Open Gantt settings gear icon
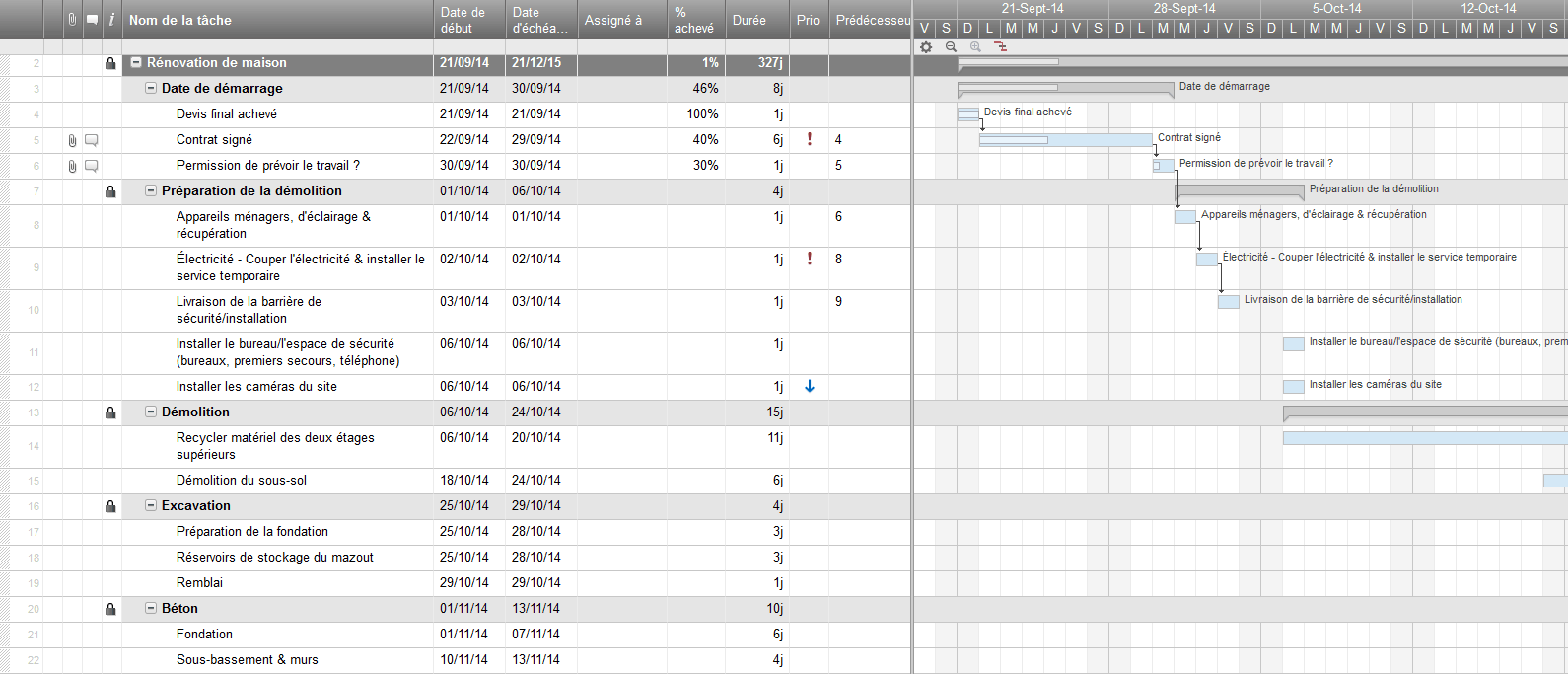1568x674 pixels. (x=925, y=46)
